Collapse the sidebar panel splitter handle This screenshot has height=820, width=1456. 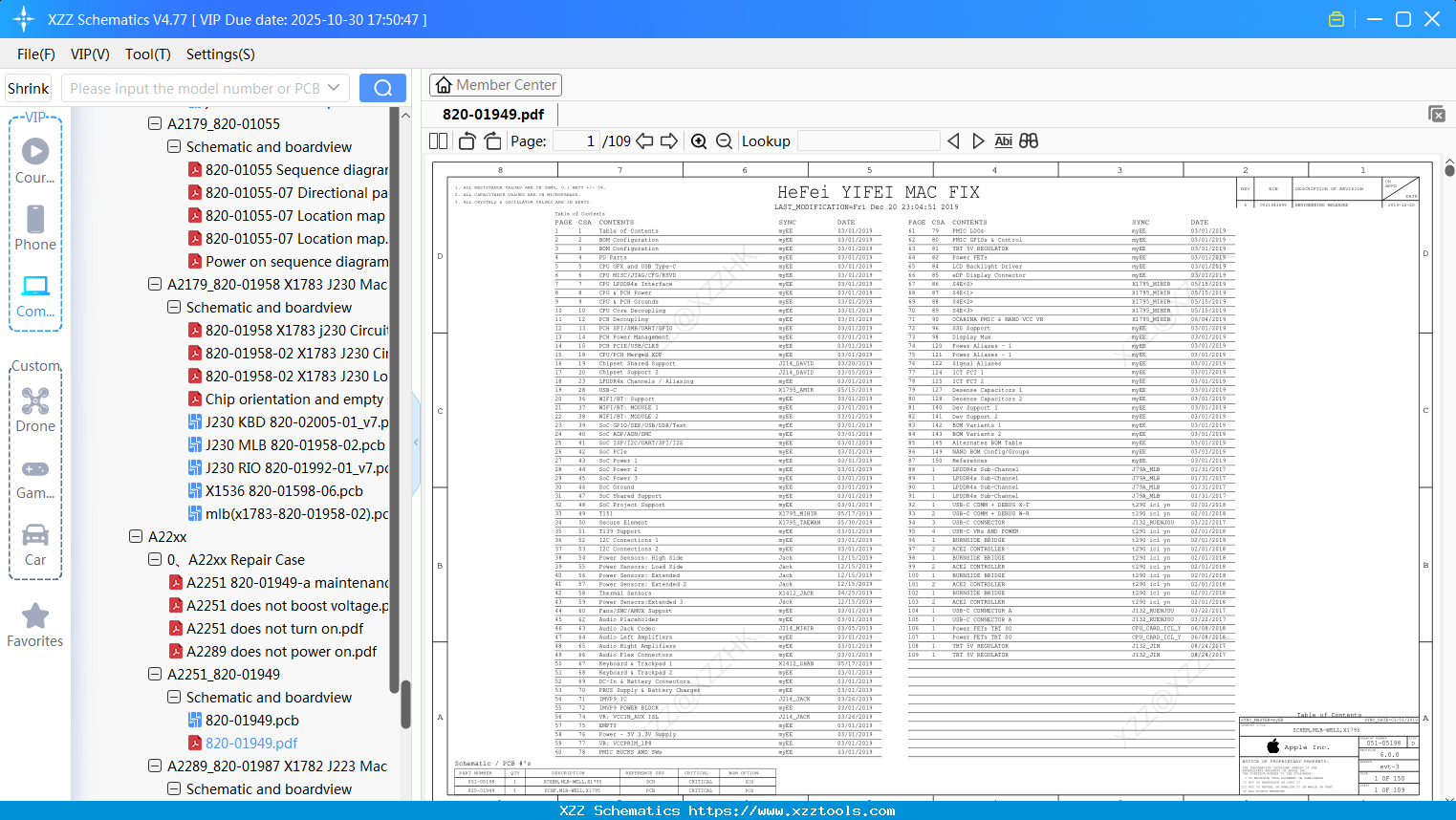[x=416, y=442]
